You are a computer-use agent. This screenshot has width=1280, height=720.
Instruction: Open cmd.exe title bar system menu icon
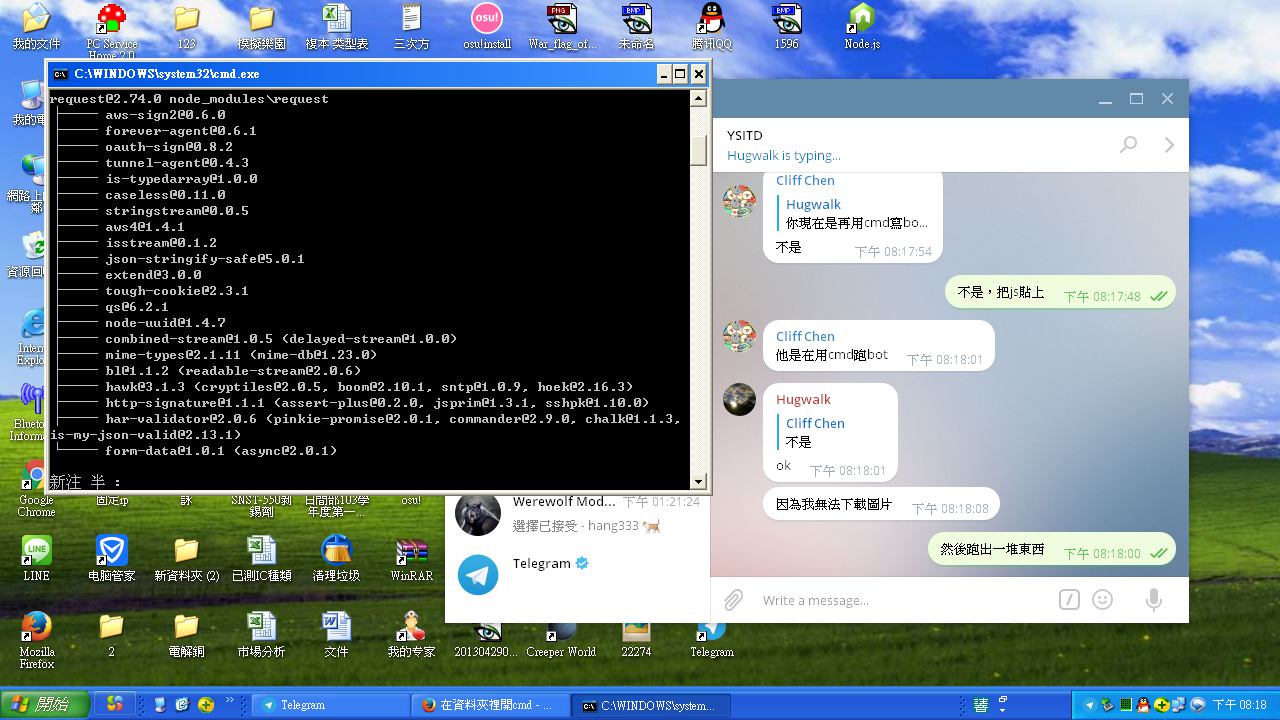[60, 74]
